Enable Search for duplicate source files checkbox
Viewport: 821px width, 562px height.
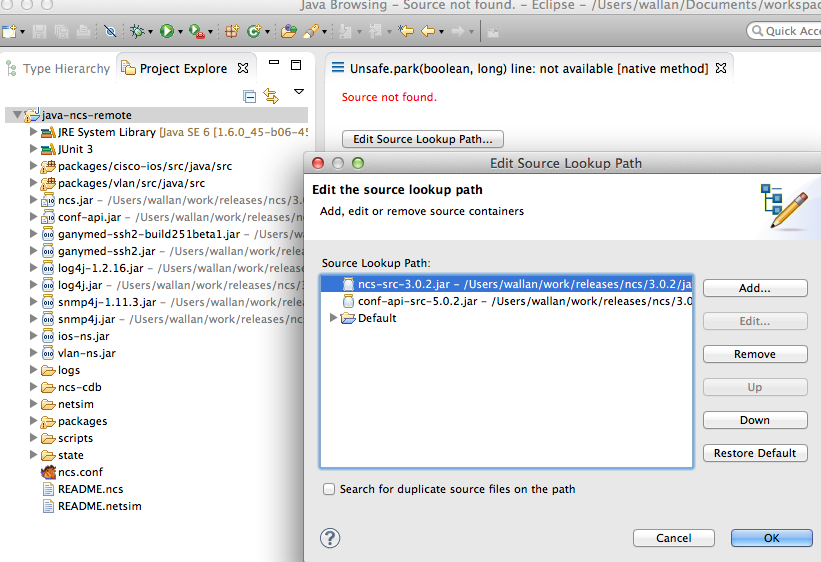(329, 490)
